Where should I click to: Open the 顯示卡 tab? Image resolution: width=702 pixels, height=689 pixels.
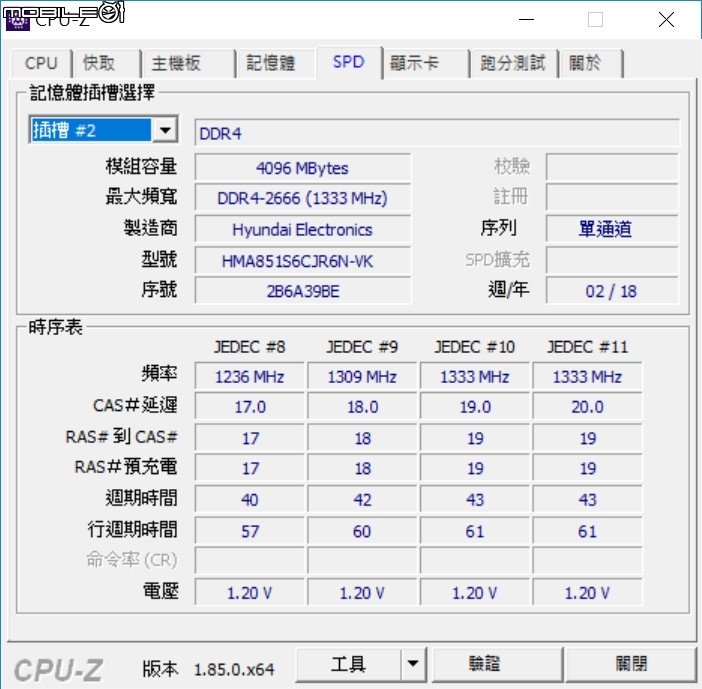[x=426, y=63]
